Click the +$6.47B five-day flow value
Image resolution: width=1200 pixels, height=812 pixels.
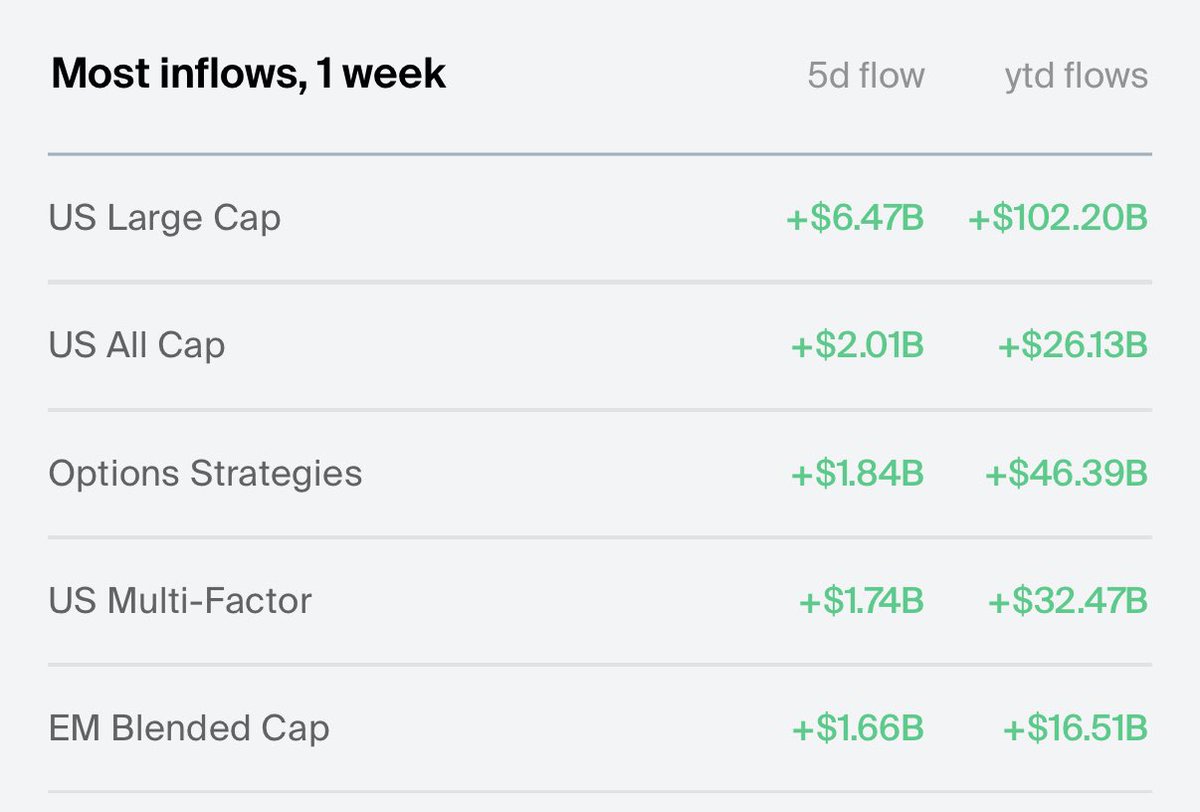tap(855, 218)
